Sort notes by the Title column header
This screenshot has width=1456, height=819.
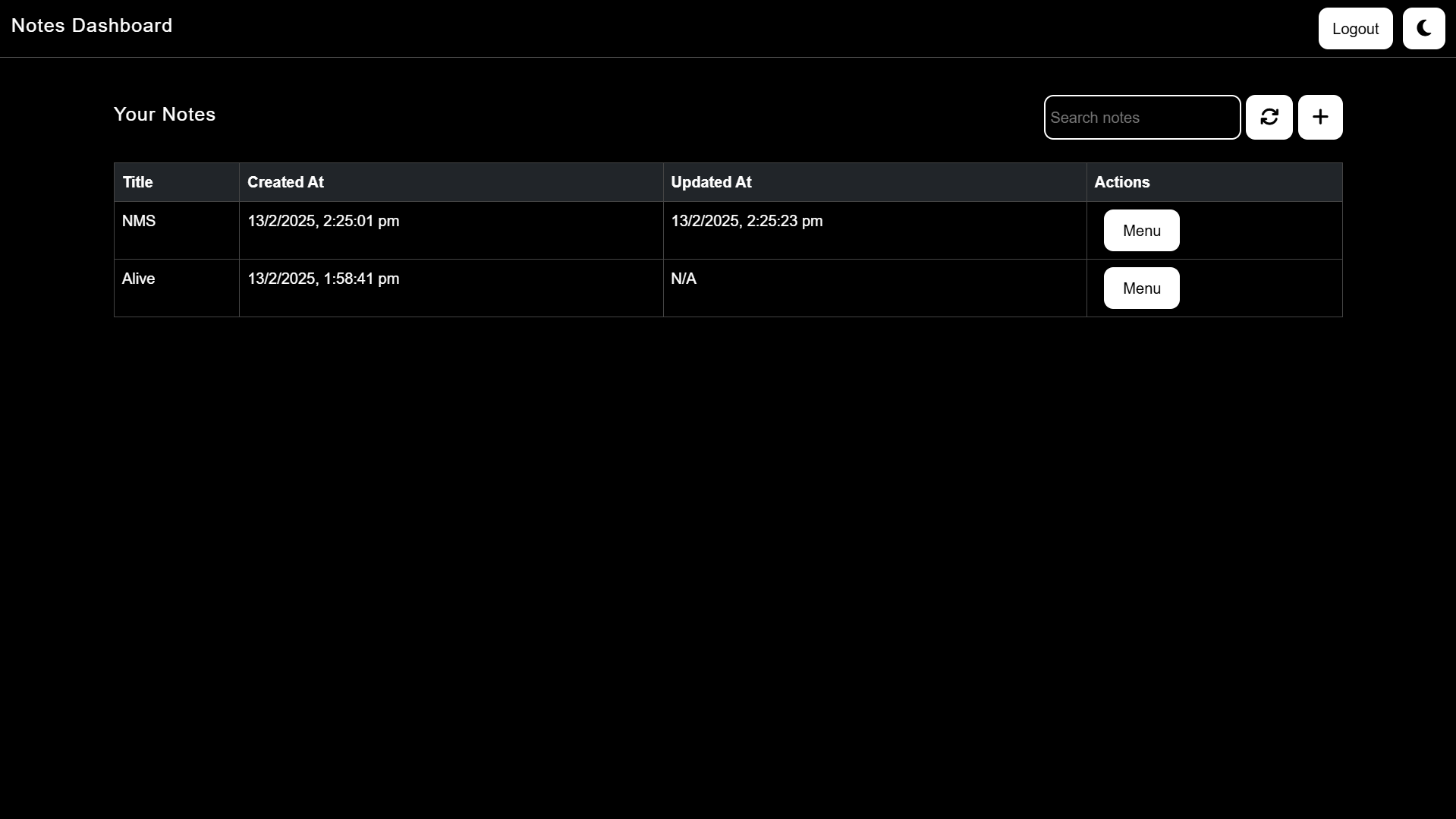[137, 182]
